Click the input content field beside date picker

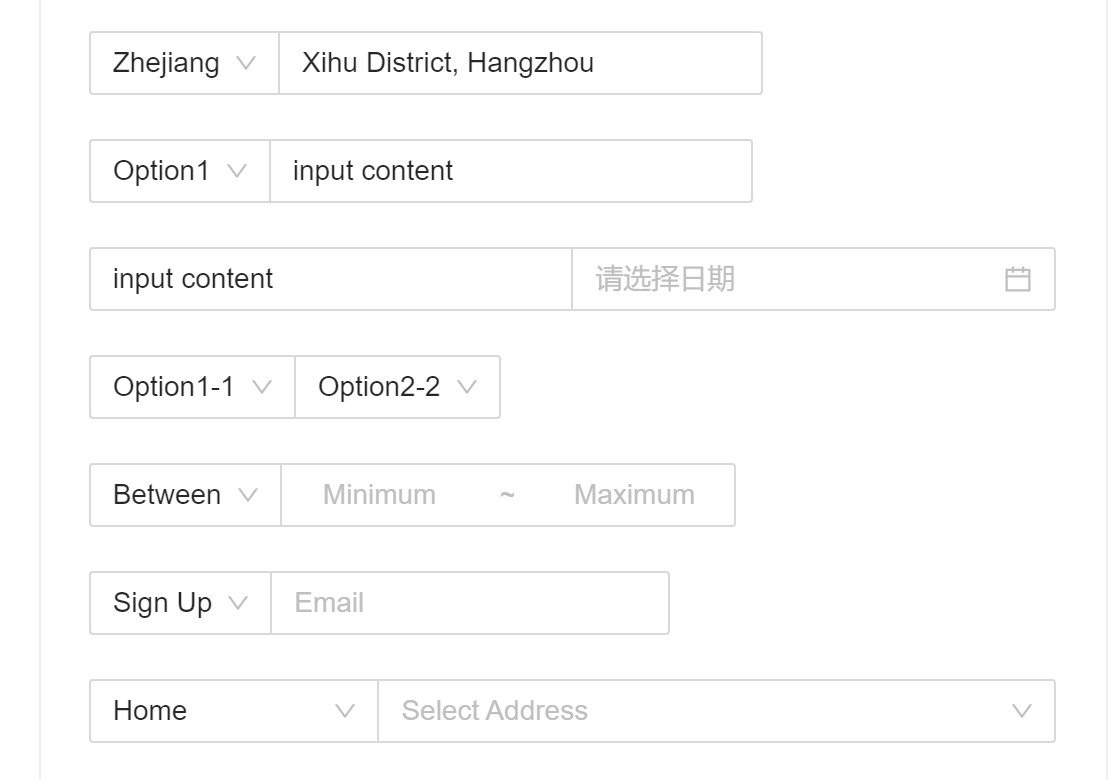click(330, 279)
